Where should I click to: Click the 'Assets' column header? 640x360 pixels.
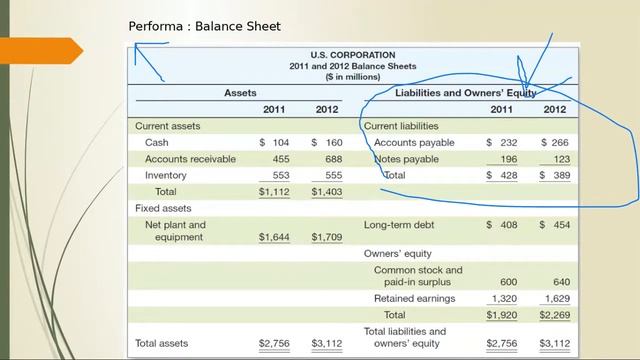tap(240, 93)
